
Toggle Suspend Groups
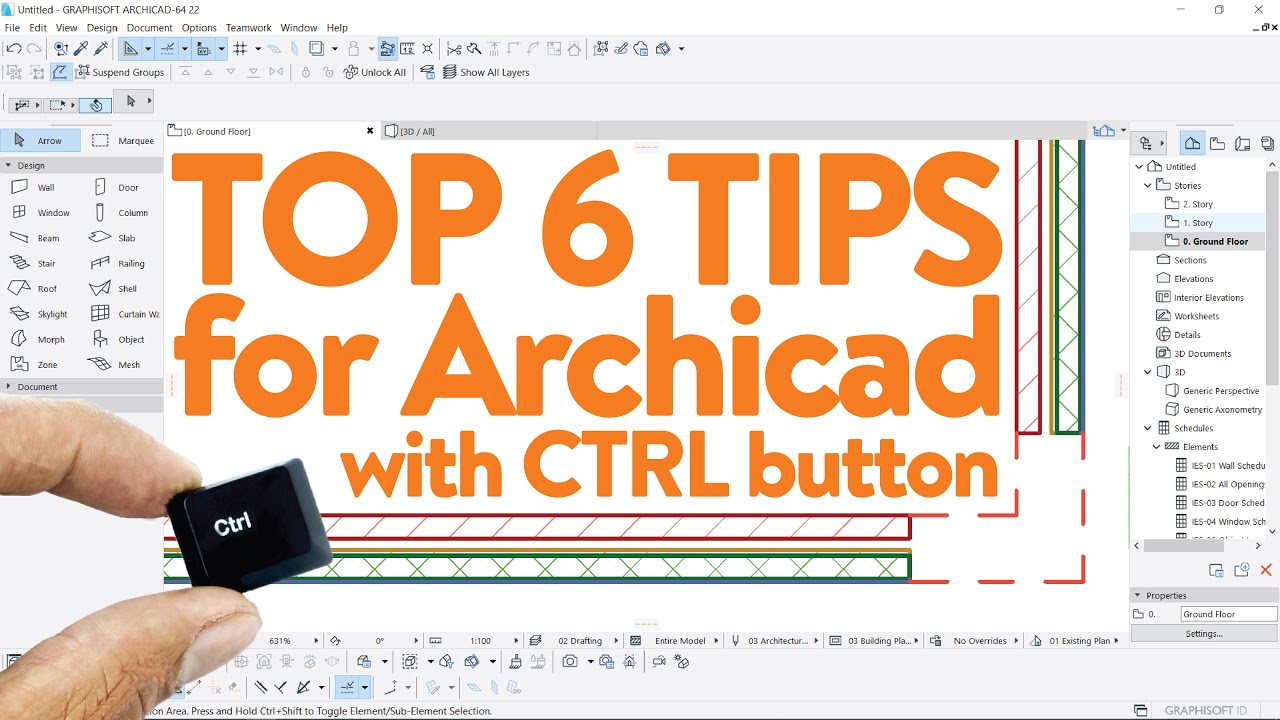(x=119, y=72)
